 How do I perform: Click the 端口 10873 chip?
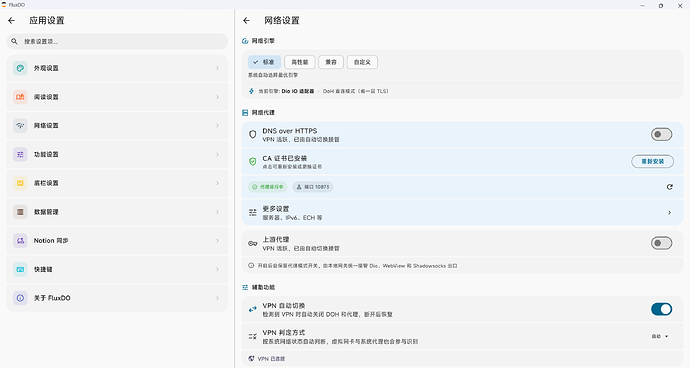click(313, 187)
